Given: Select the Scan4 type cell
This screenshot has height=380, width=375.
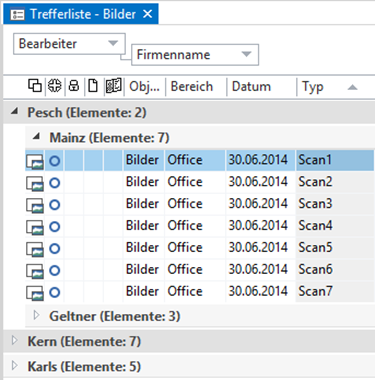Looking at the screenshot, I should click(335, 226).
